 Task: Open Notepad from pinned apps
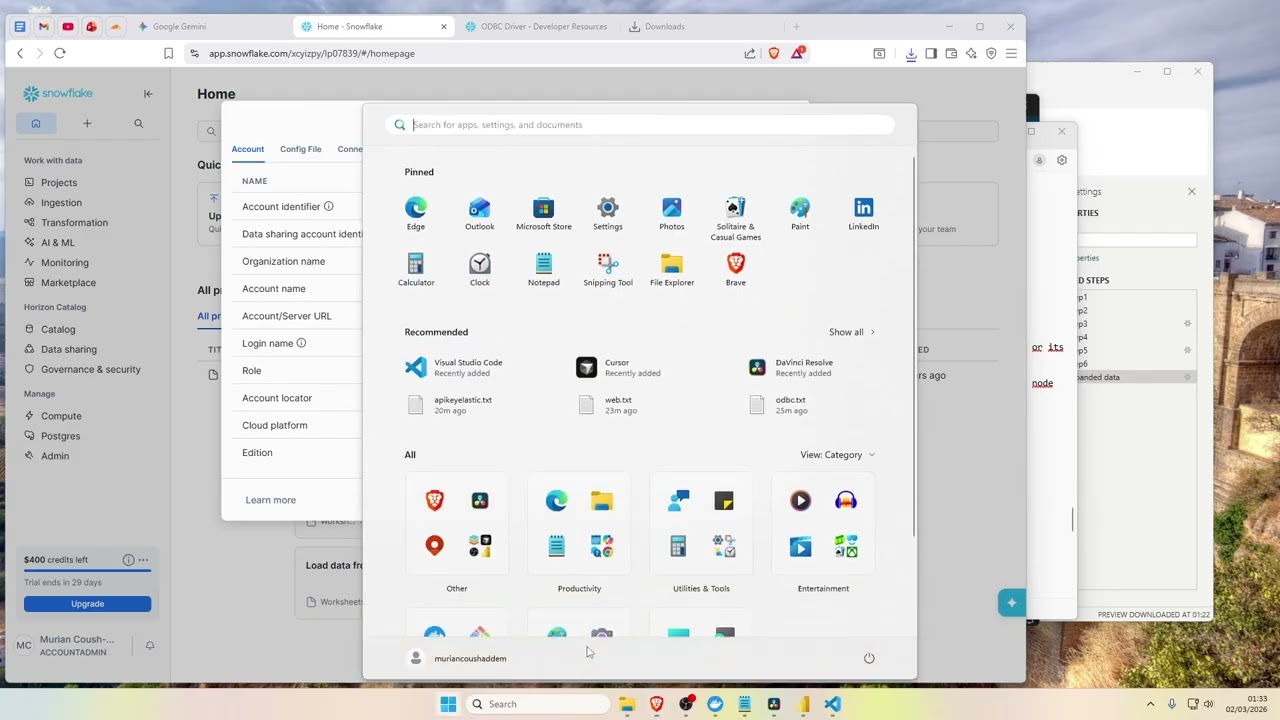[544, 270]
